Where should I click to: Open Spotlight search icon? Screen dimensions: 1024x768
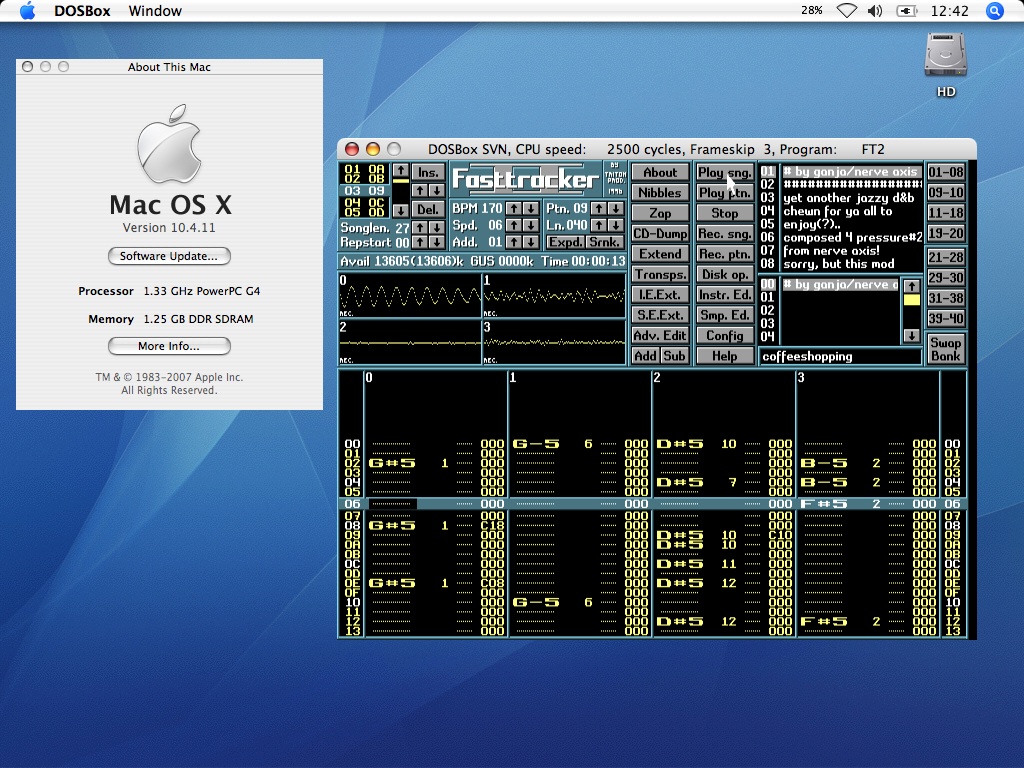tap(994, 10)
